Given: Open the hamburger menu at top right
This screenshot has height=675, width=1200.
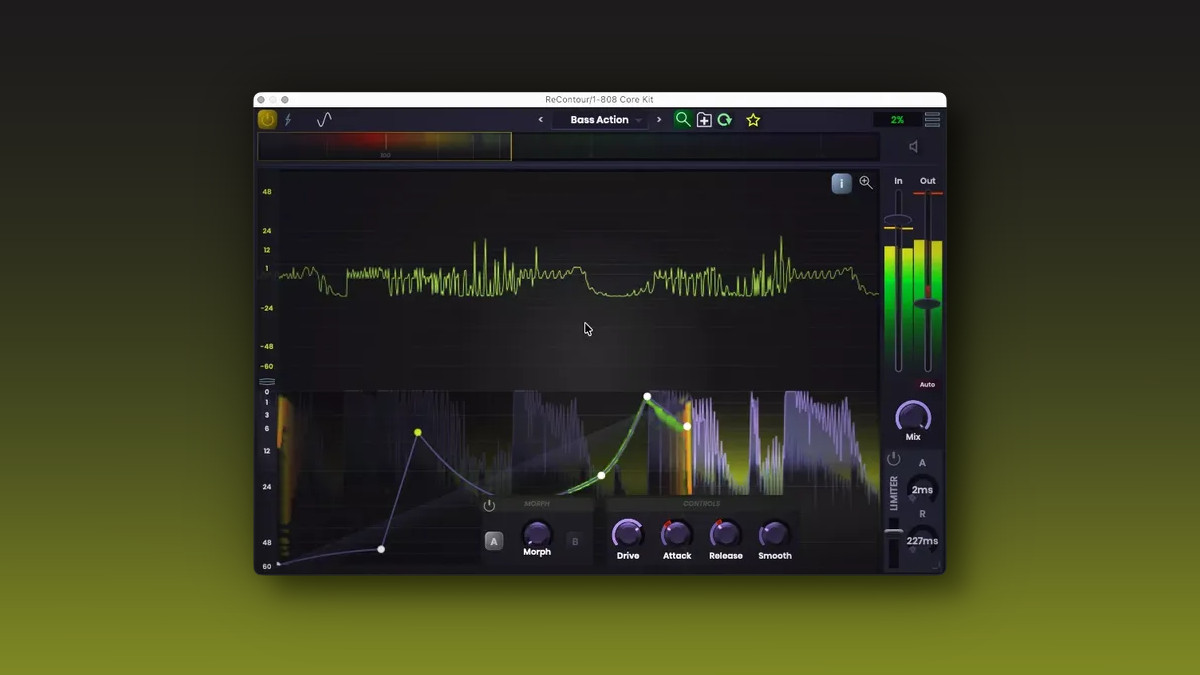Looking at the screenshot, I should (932, 120).
